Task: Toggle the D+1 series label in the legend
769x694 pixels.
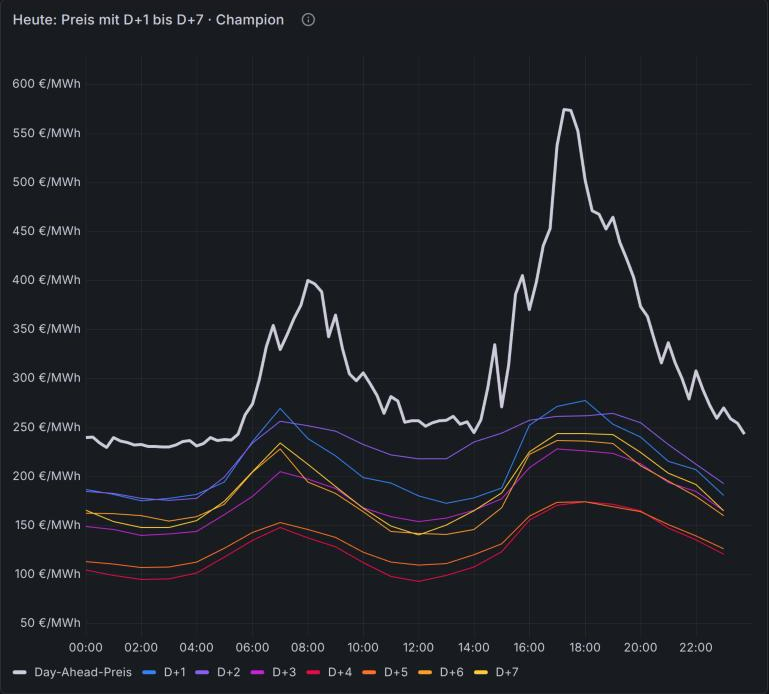Action: pyautogui.click(x=175, y=672)
